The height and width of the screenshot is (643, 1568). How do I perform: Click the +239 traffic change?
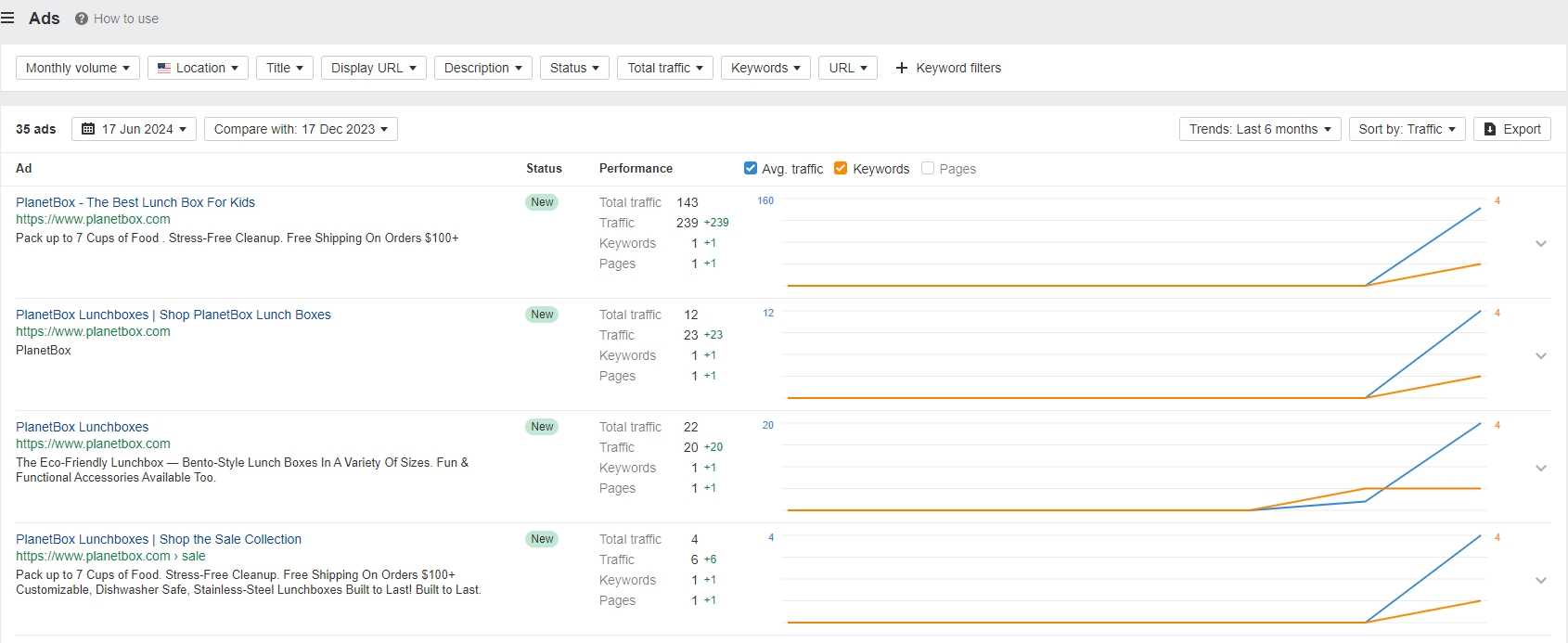click(x=716, y=223)
